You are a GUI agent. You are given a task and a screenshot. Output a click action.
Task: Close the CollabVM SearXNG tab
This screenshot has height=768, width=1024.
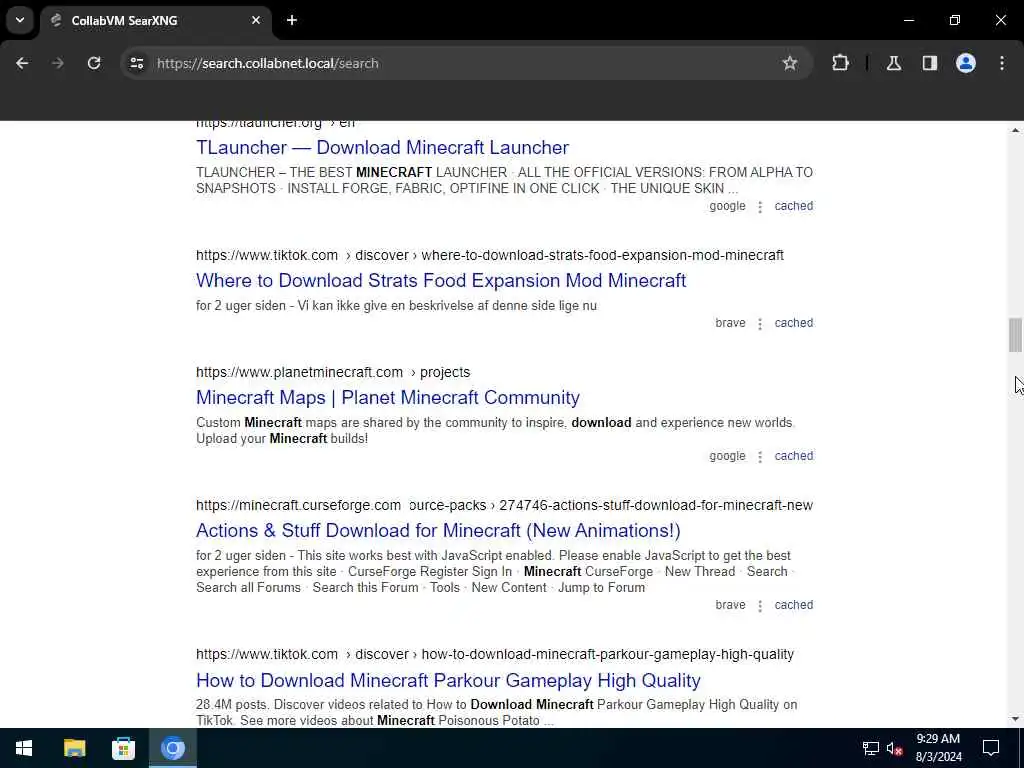[x=256, y=20]
